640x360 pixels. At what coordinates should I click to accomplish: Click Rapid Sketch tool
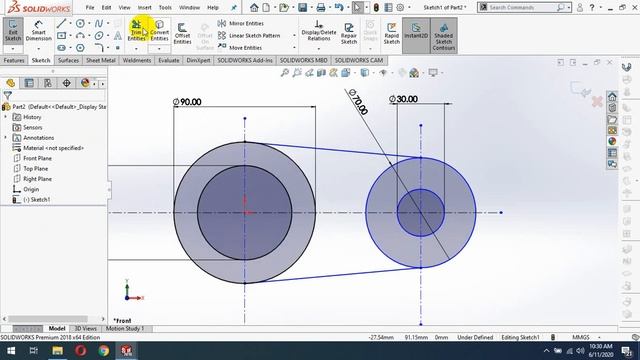391,33
